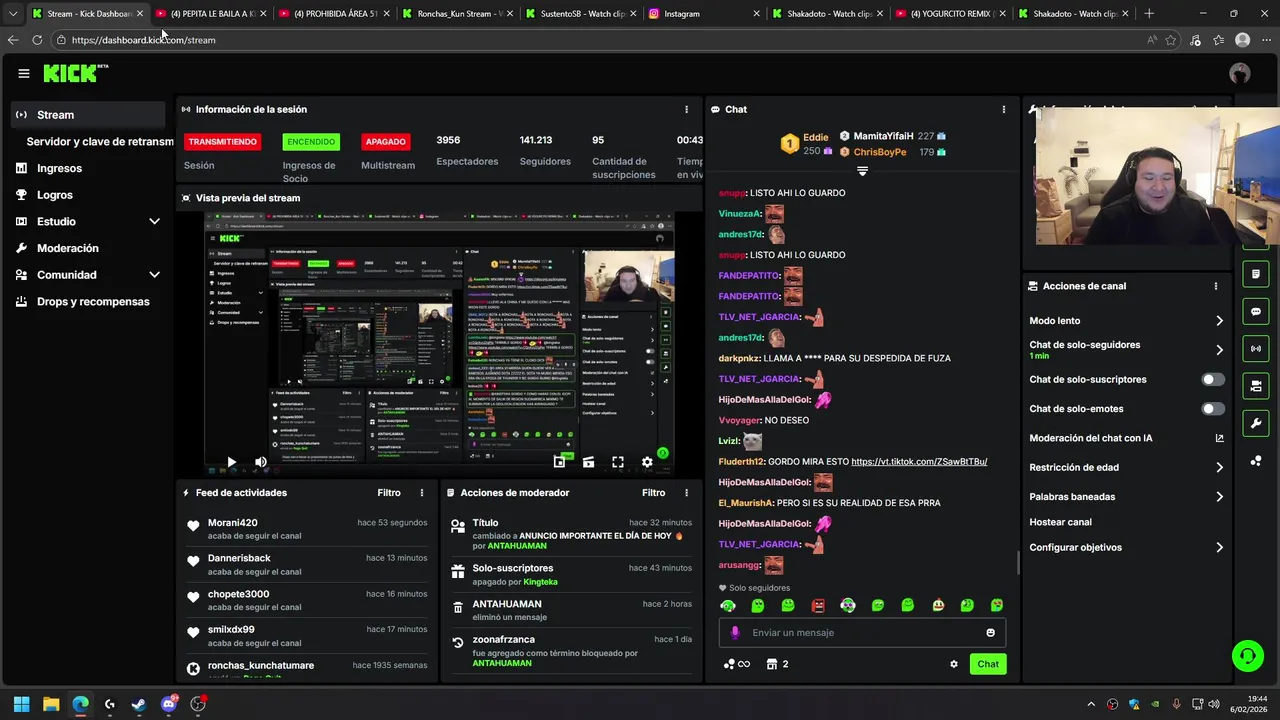This screenshot has height=720, width=1280.
Task: Click the purple microphone icon in the chat input
Action: (x=735, y=632)
